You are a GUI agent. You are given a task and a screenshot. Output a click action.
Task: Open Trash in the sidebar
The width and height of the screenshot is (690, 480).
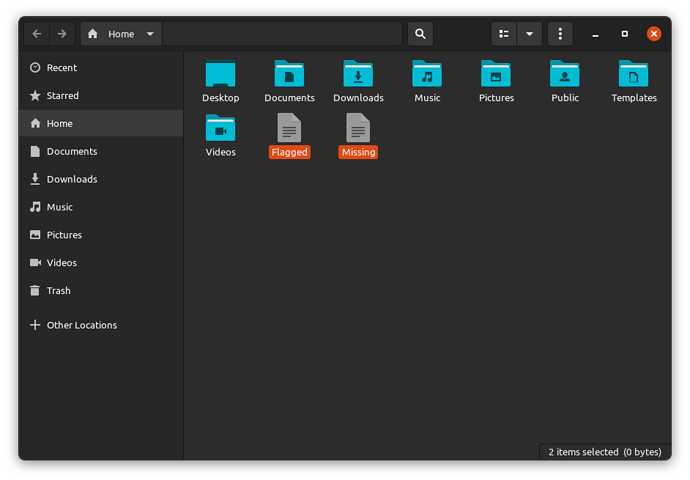pos(101,290)
